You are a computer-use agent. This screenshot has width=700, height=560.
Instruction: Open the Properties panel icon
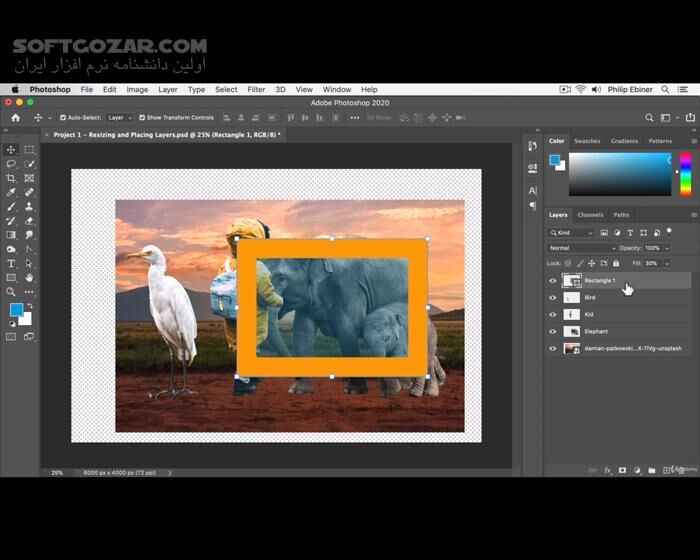pos(533,168)
